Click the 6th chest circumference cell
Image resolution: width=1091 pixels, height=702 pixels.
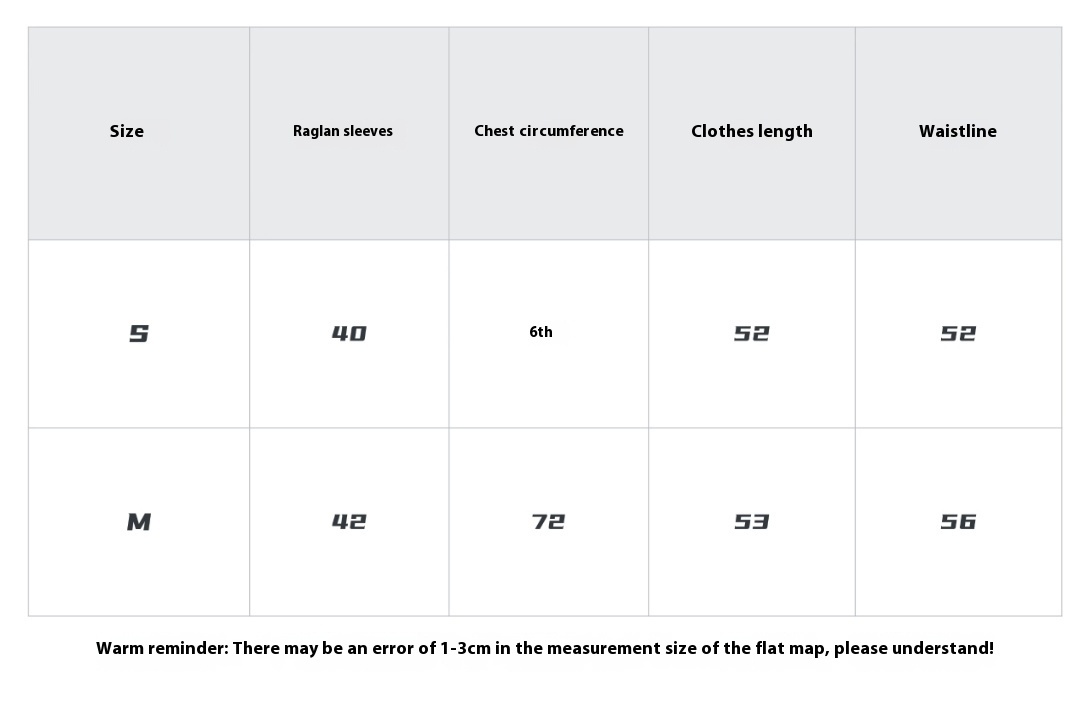tap(541, 332)
